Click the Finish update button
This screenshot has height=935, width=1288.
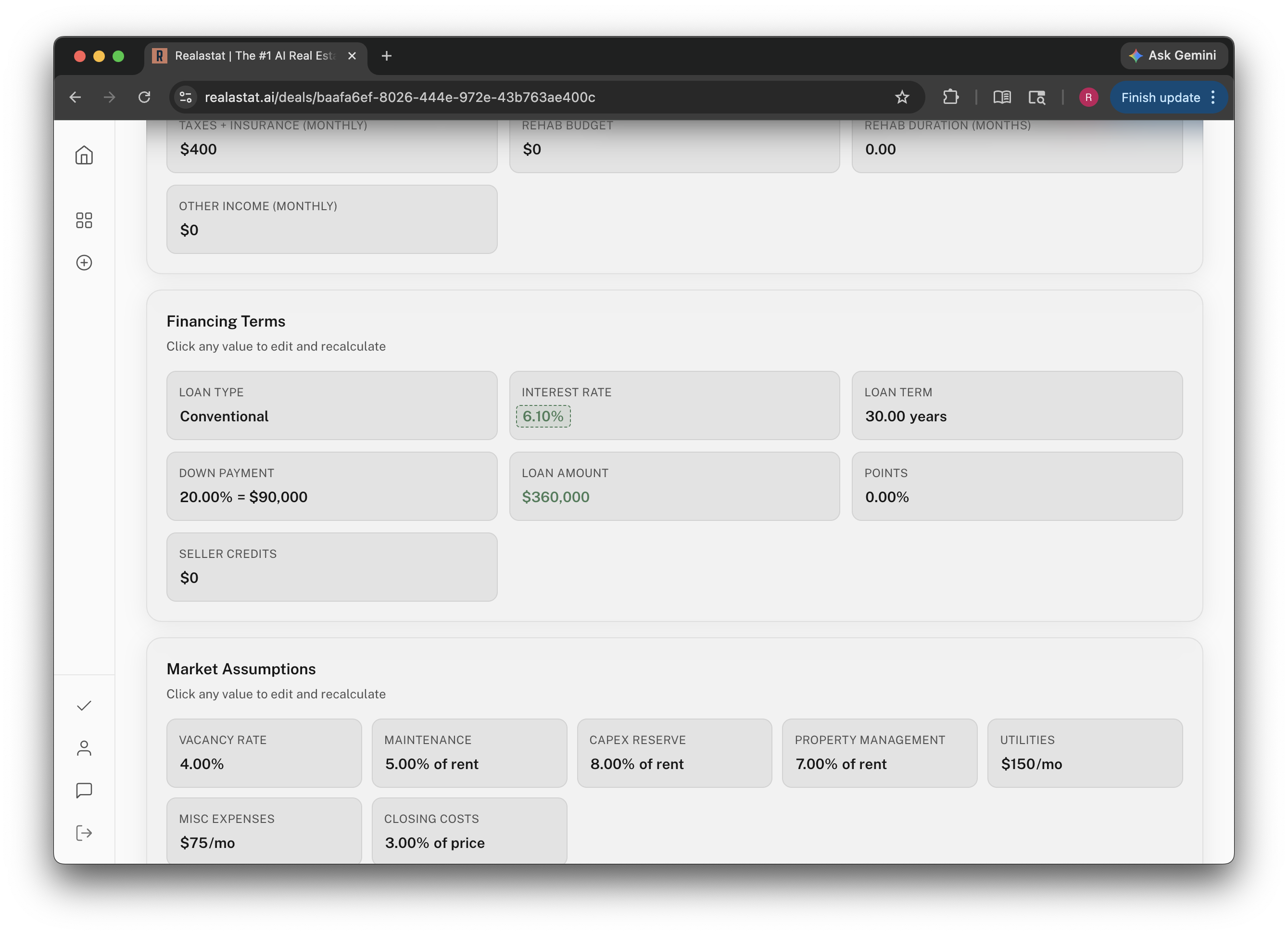tap(1168, 97)
